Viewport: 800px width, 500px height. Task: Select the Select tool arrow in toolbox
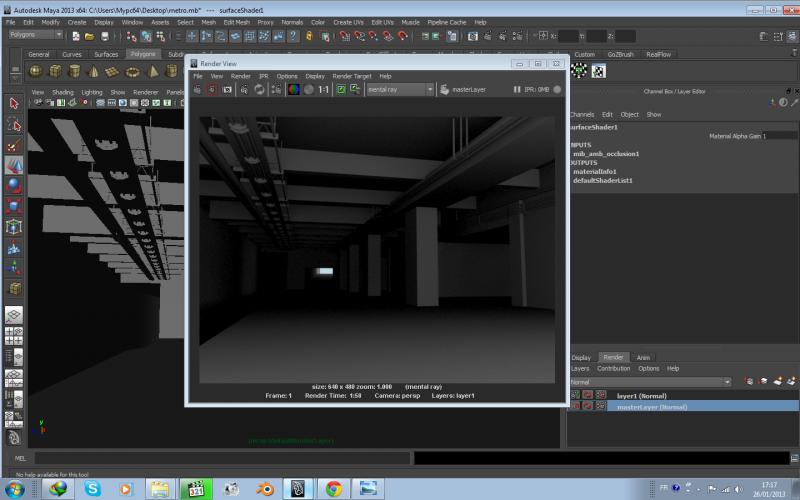click(x=14, y=104)
